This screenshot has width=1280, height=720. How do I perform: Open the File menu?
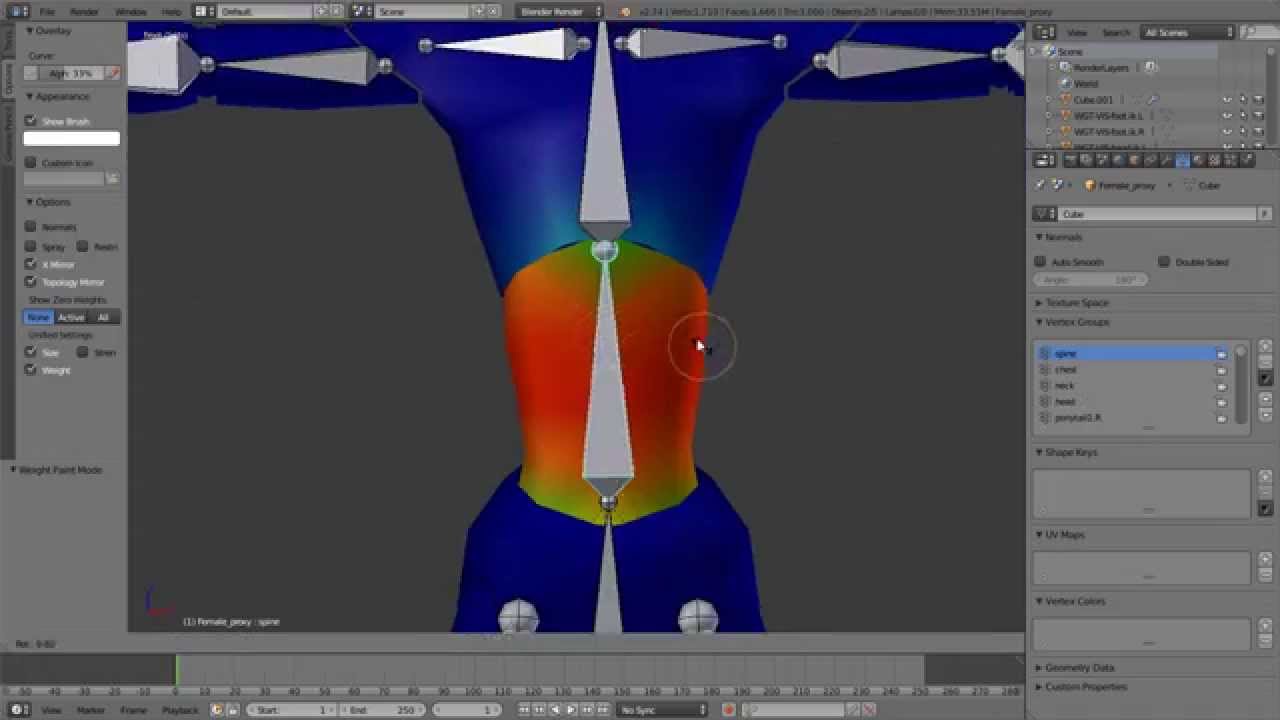pos(47,11)
